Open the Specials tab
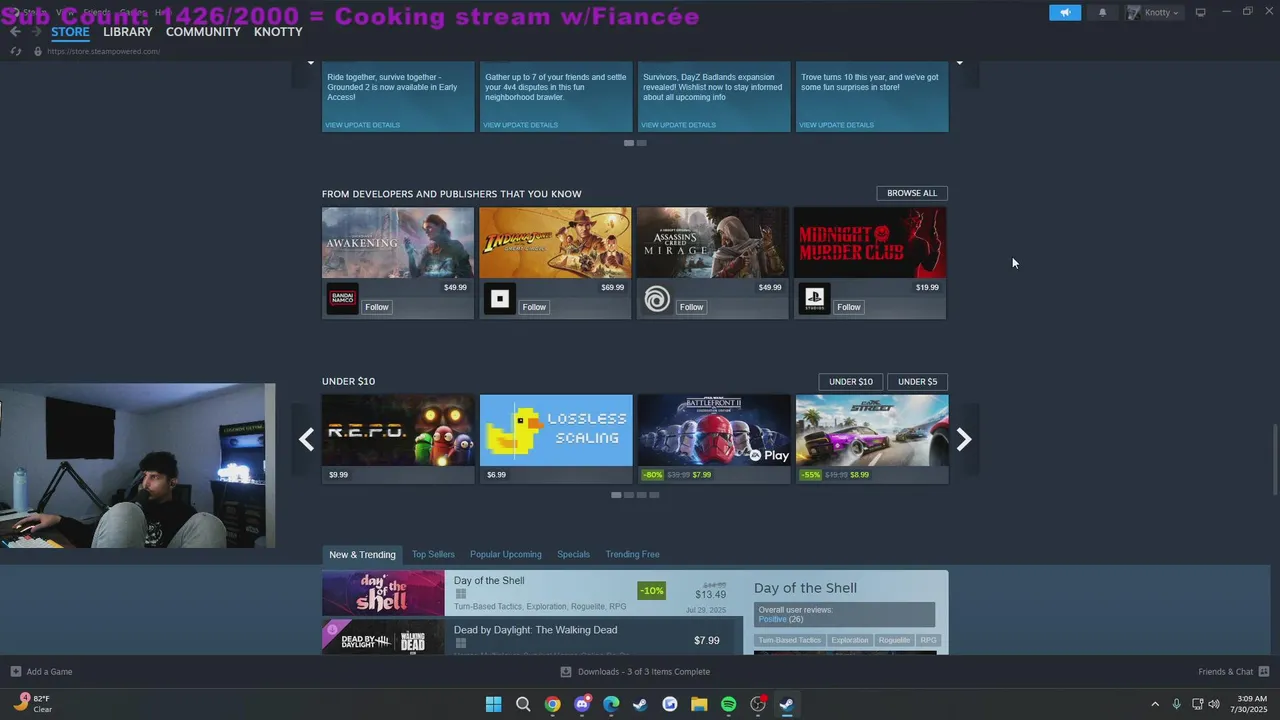1280x720 pixels. 573,554
